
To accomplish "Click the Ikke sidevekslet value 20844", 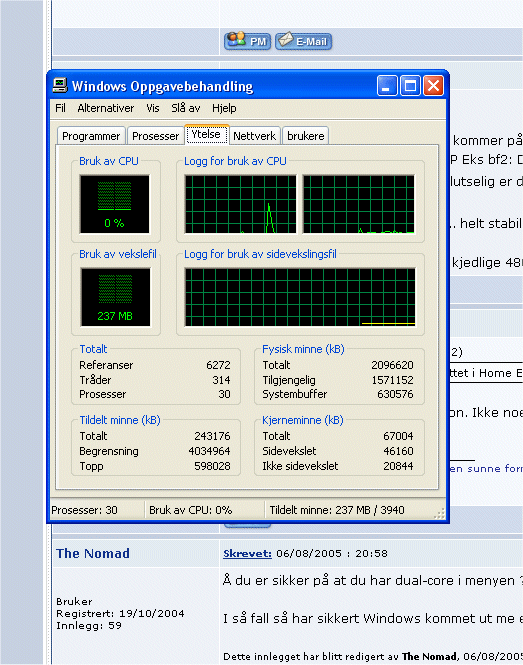I will [x=398, y=466].
